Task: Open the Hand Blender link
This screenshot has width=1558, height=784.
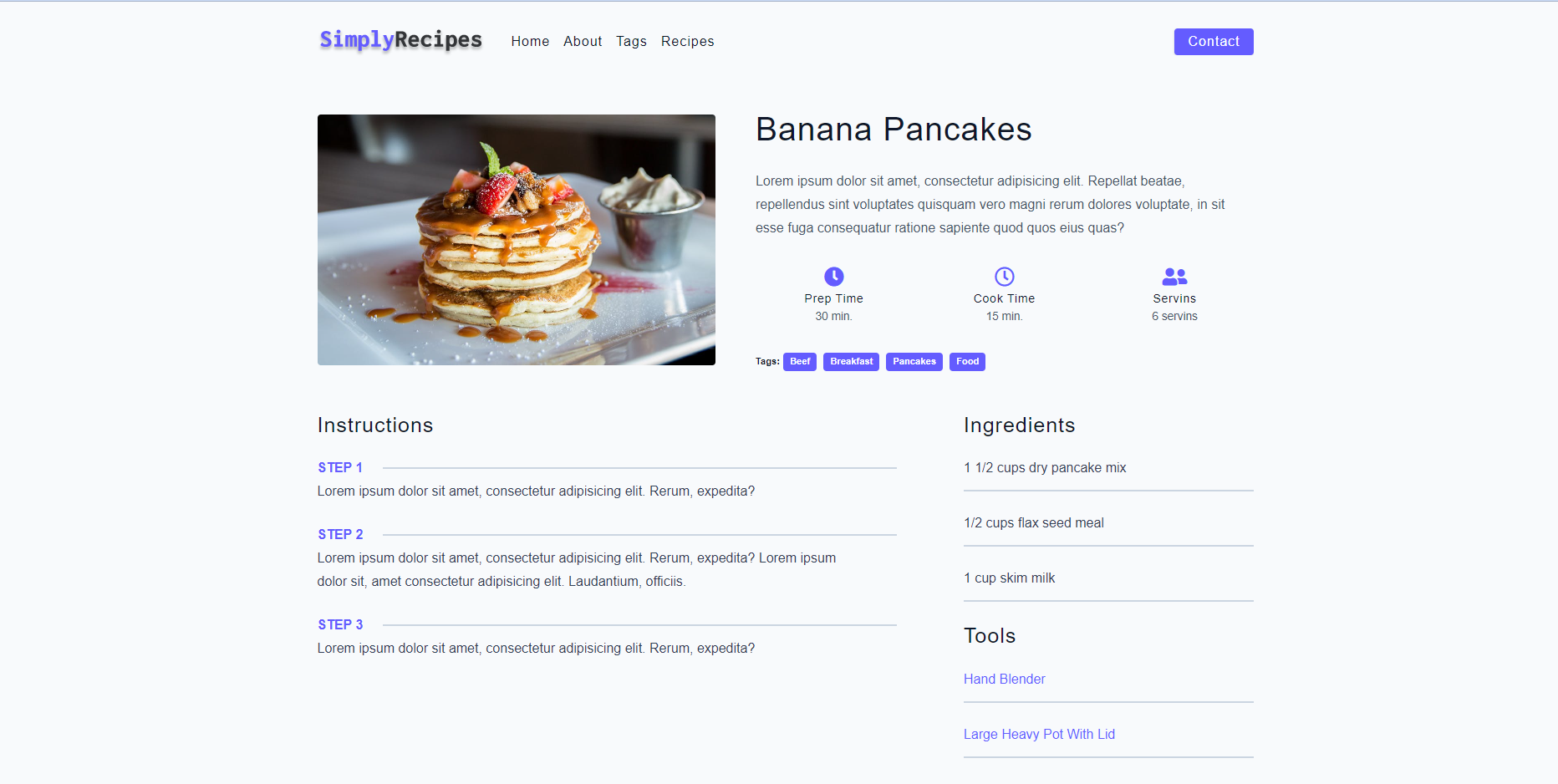Action: pyautogui.click(x=1004, y=679)
